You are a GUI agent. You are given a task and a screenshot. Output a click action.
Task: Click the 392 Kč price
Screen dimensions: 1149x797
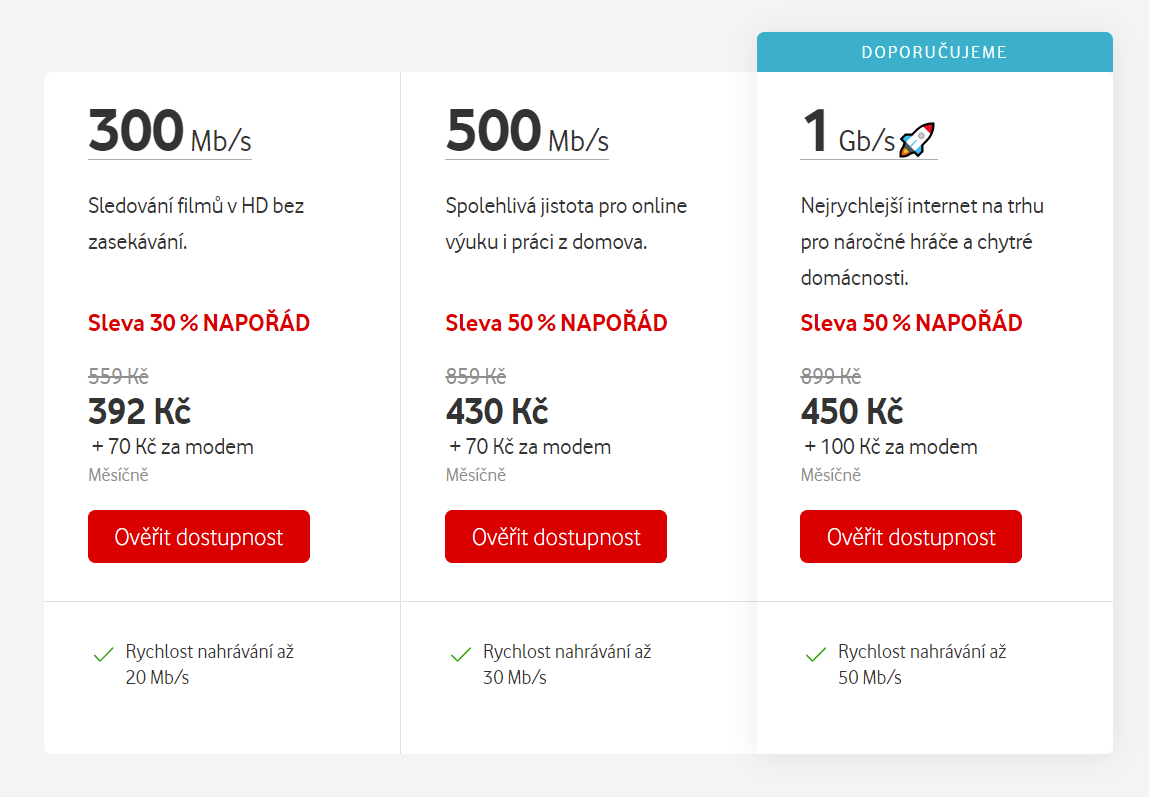pos(139,411)
